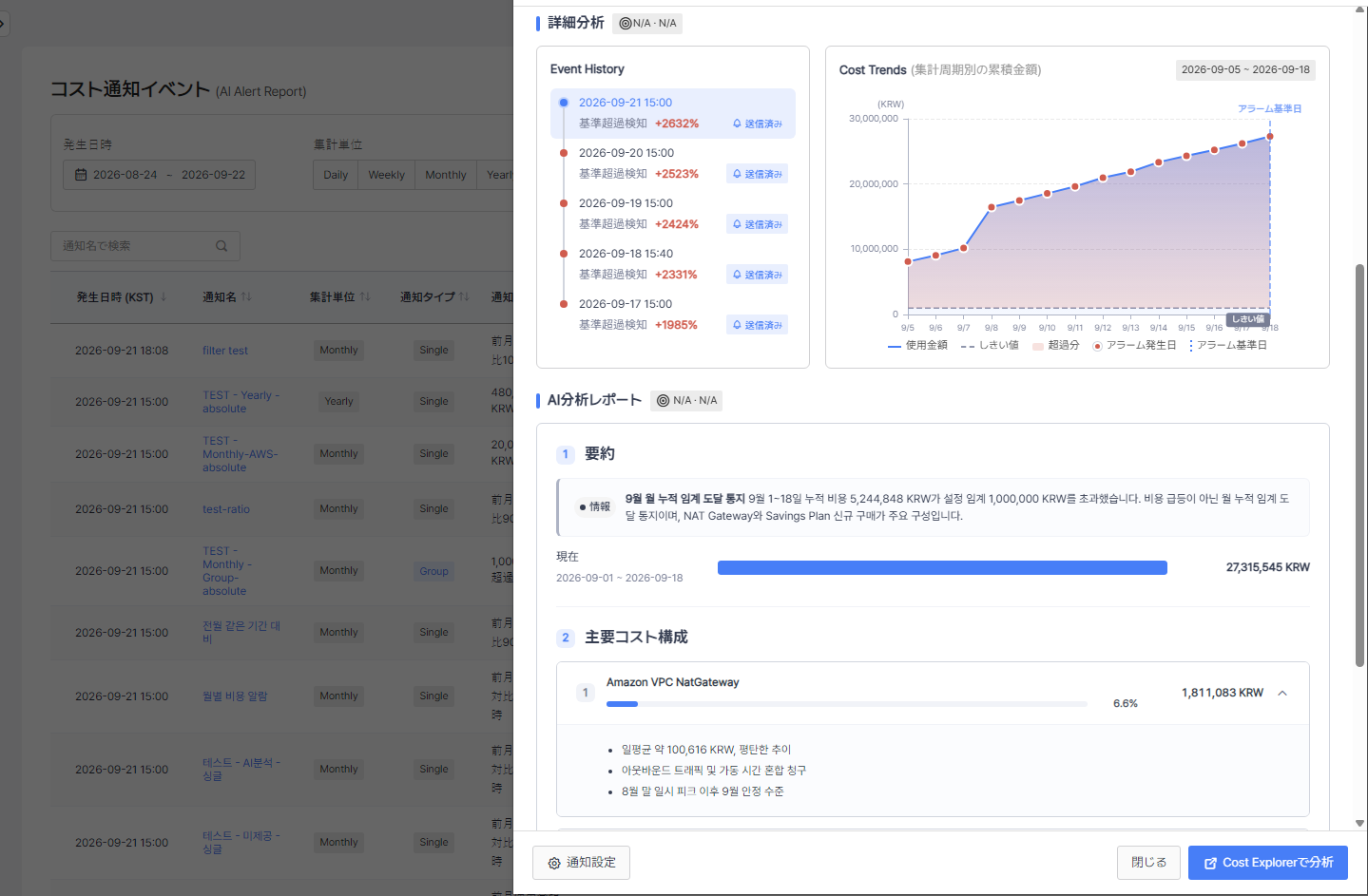Select the 2026-09-19 15:00 event history entry

[673, 214]
